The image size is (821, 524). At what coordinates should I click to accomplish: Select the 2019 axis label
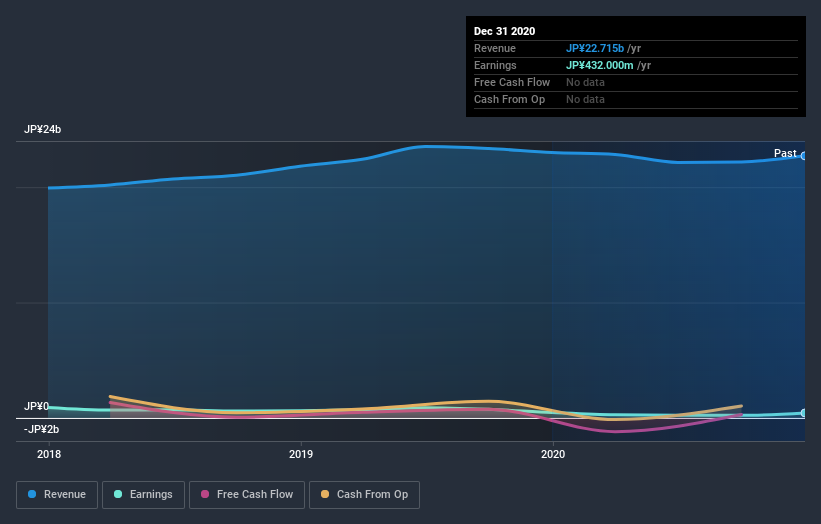click(x=301, y=454)
